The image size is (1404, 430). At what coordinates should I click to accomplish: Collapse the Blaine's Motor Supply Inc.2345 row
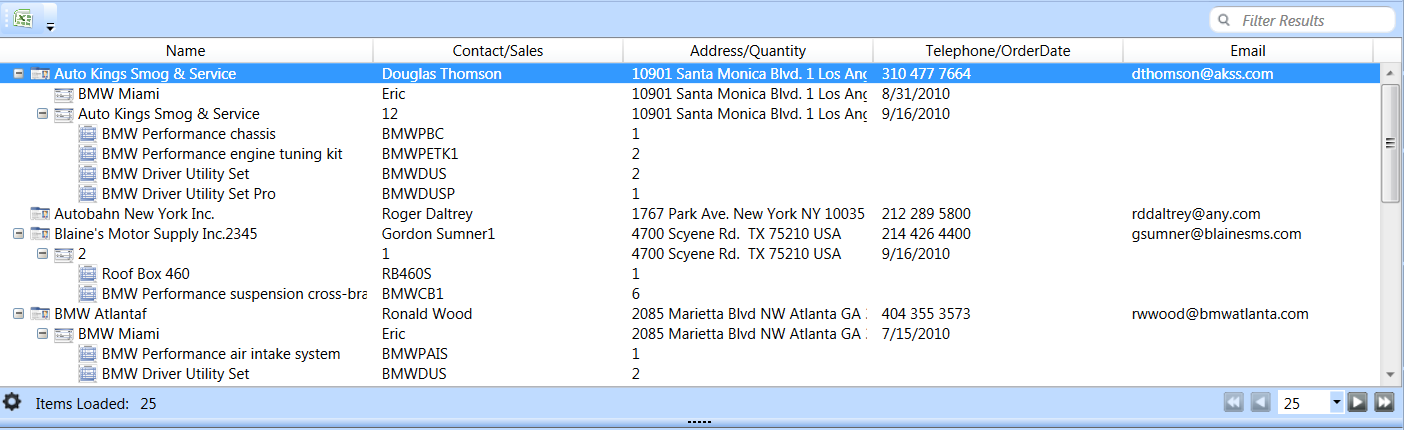[x=18, y=234]
